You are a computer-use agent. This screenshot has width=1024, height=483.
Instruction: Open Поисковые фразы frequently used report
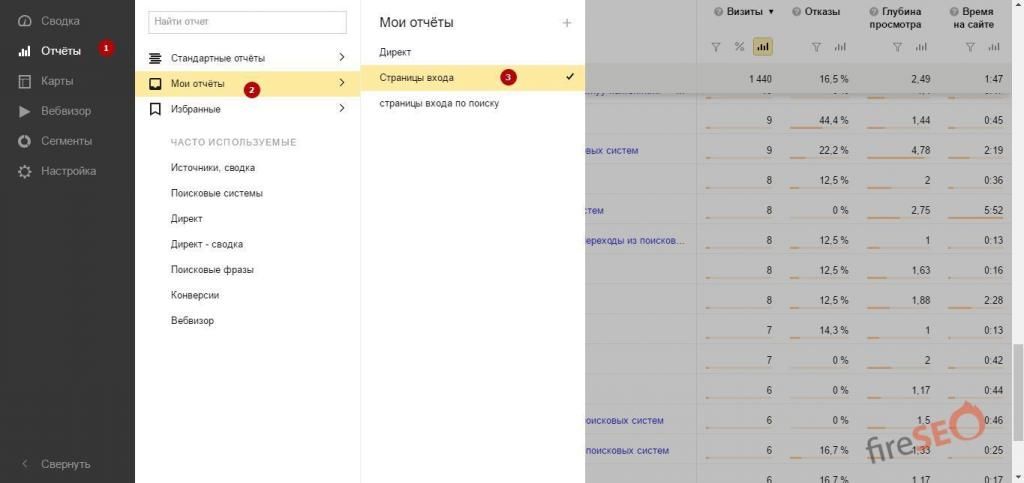[x=212, y=270]
